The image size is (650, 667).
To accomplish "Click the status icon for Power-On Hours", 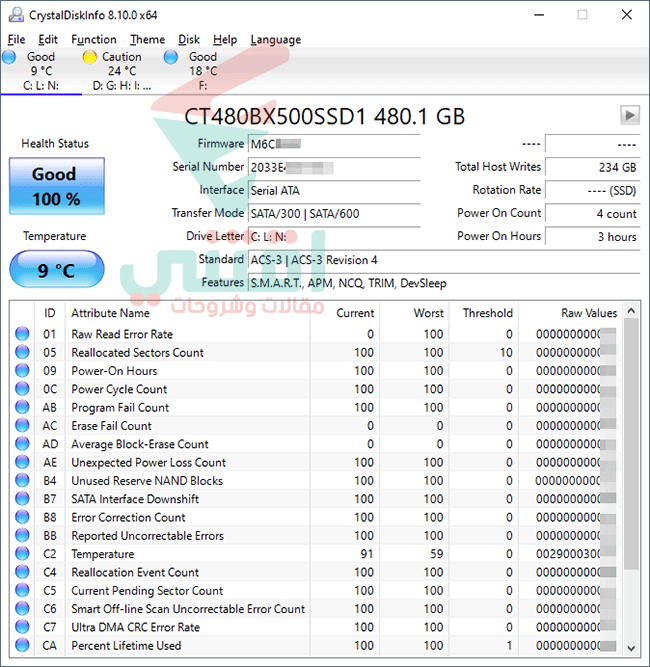I will [x=22, y=371].
